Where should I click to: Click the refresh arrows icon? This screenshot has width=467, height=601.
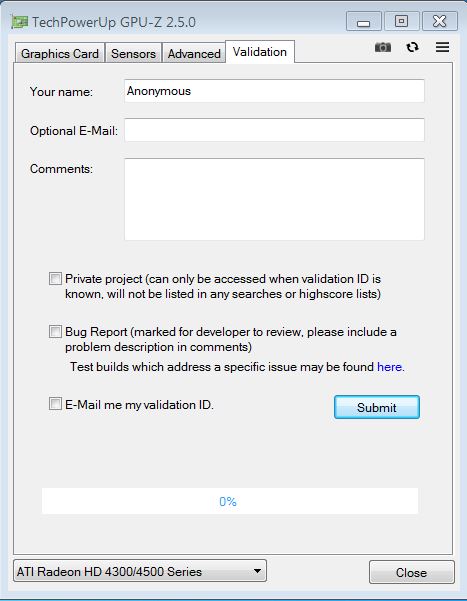pos(413,47)
